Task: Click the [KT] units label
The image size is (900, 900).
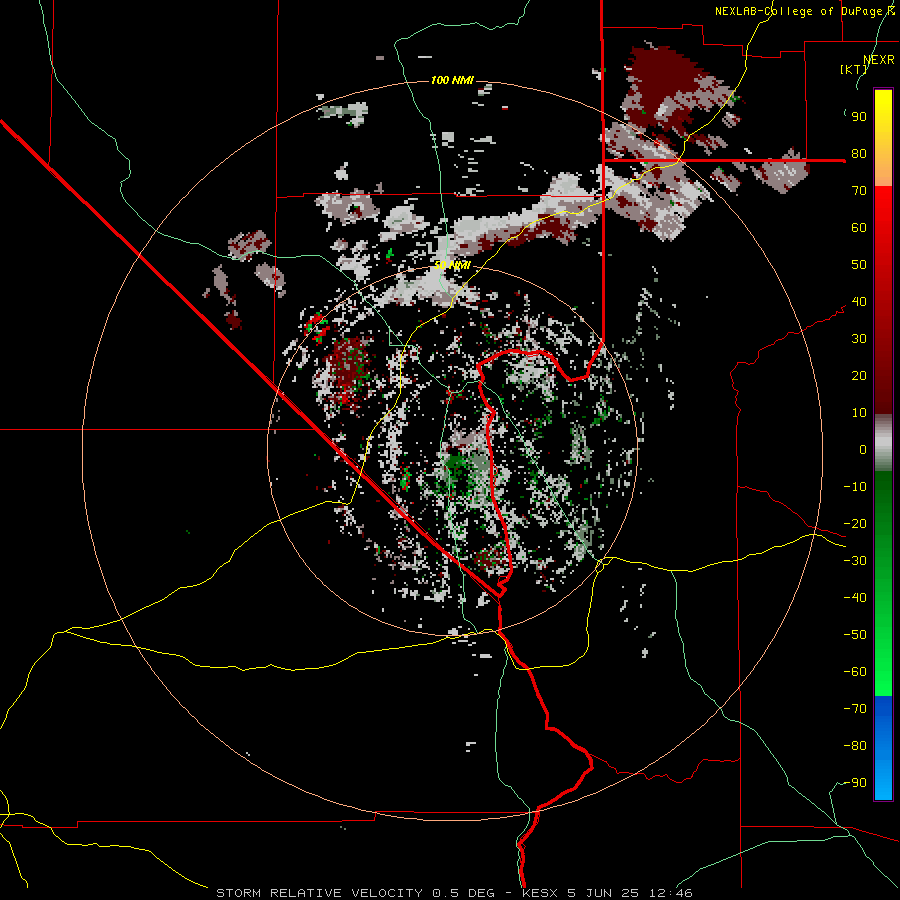Action: pos(854,69)
